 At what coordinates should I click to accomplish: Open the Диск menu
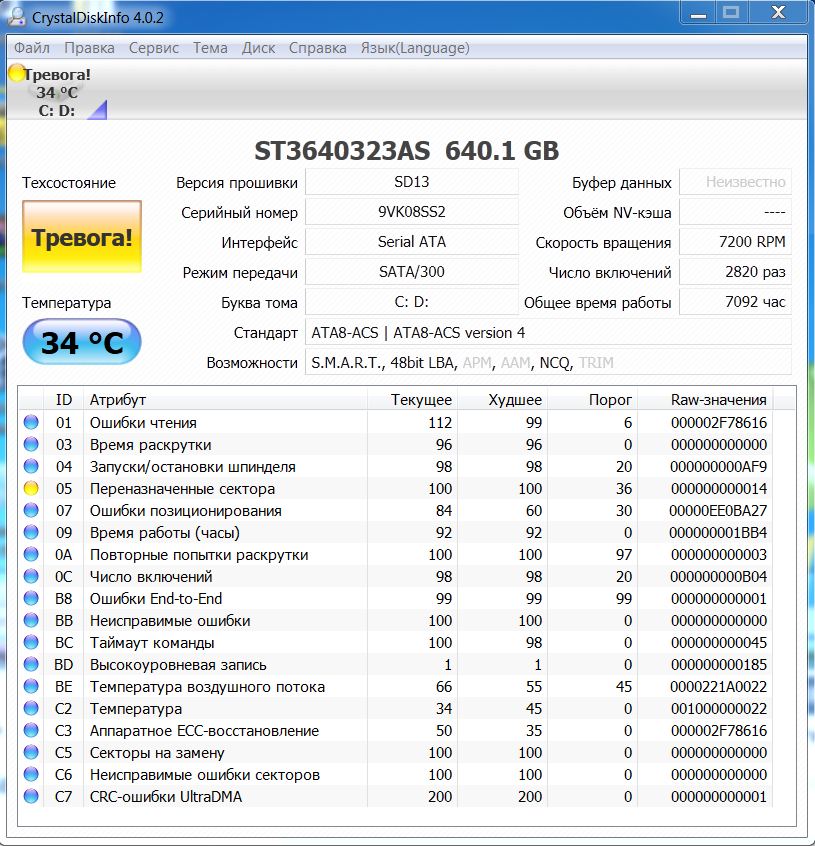click(x=258, y=48)
